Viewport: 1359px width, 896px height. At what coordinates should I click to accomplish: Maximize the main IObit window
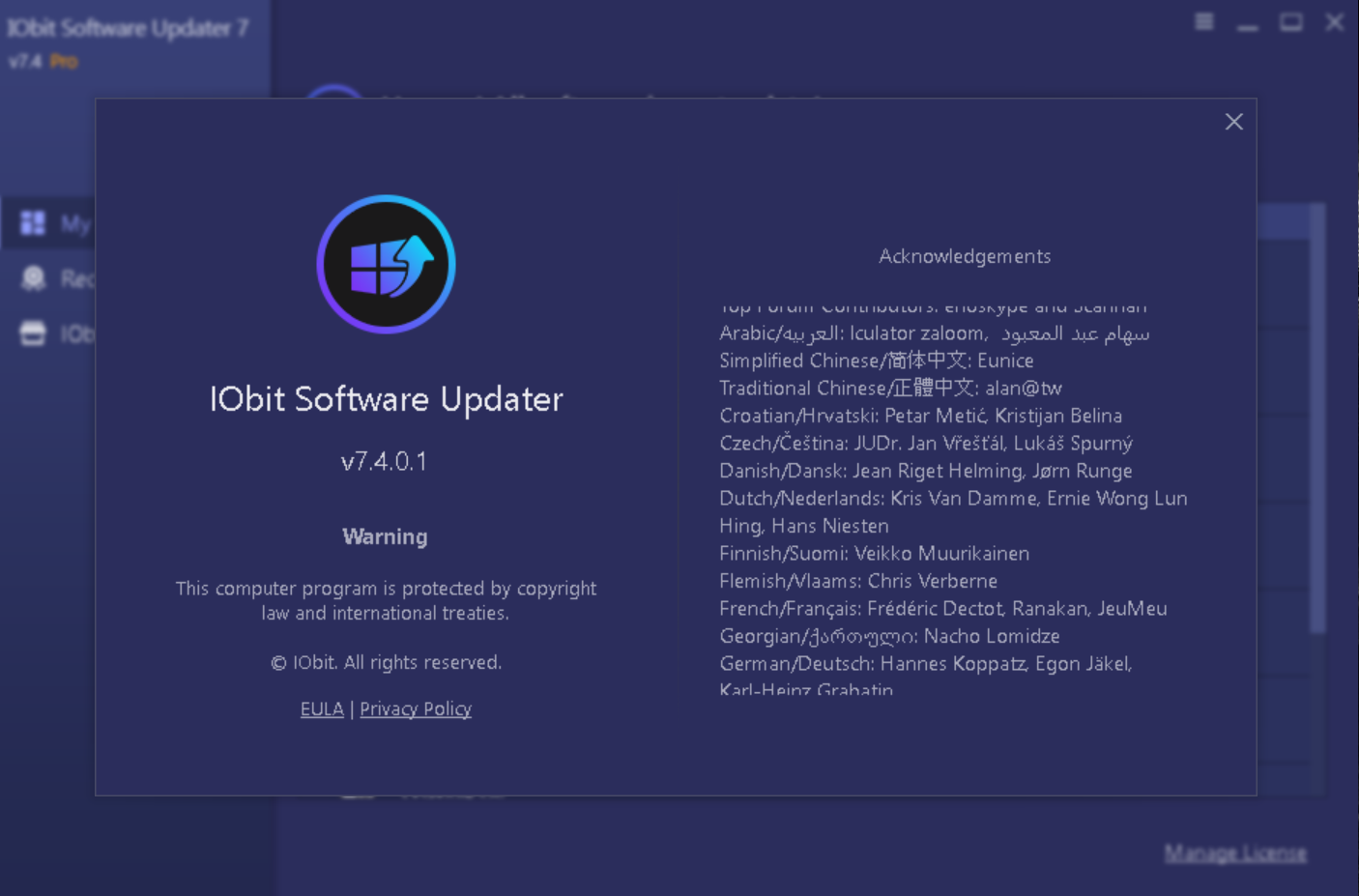coord(1291,21)
